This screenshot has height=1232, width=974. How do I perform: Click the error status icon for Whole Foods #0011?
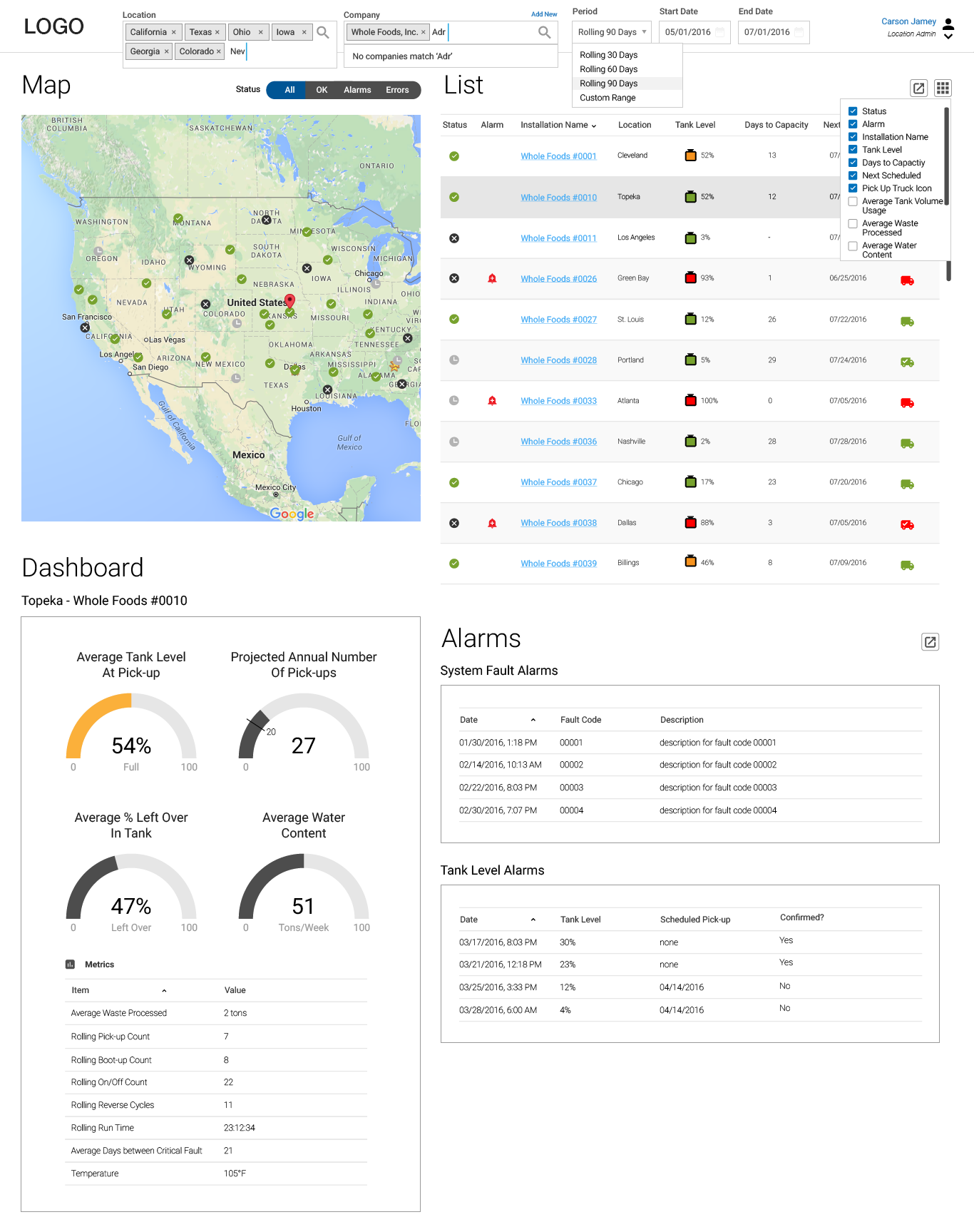(454, 238)
